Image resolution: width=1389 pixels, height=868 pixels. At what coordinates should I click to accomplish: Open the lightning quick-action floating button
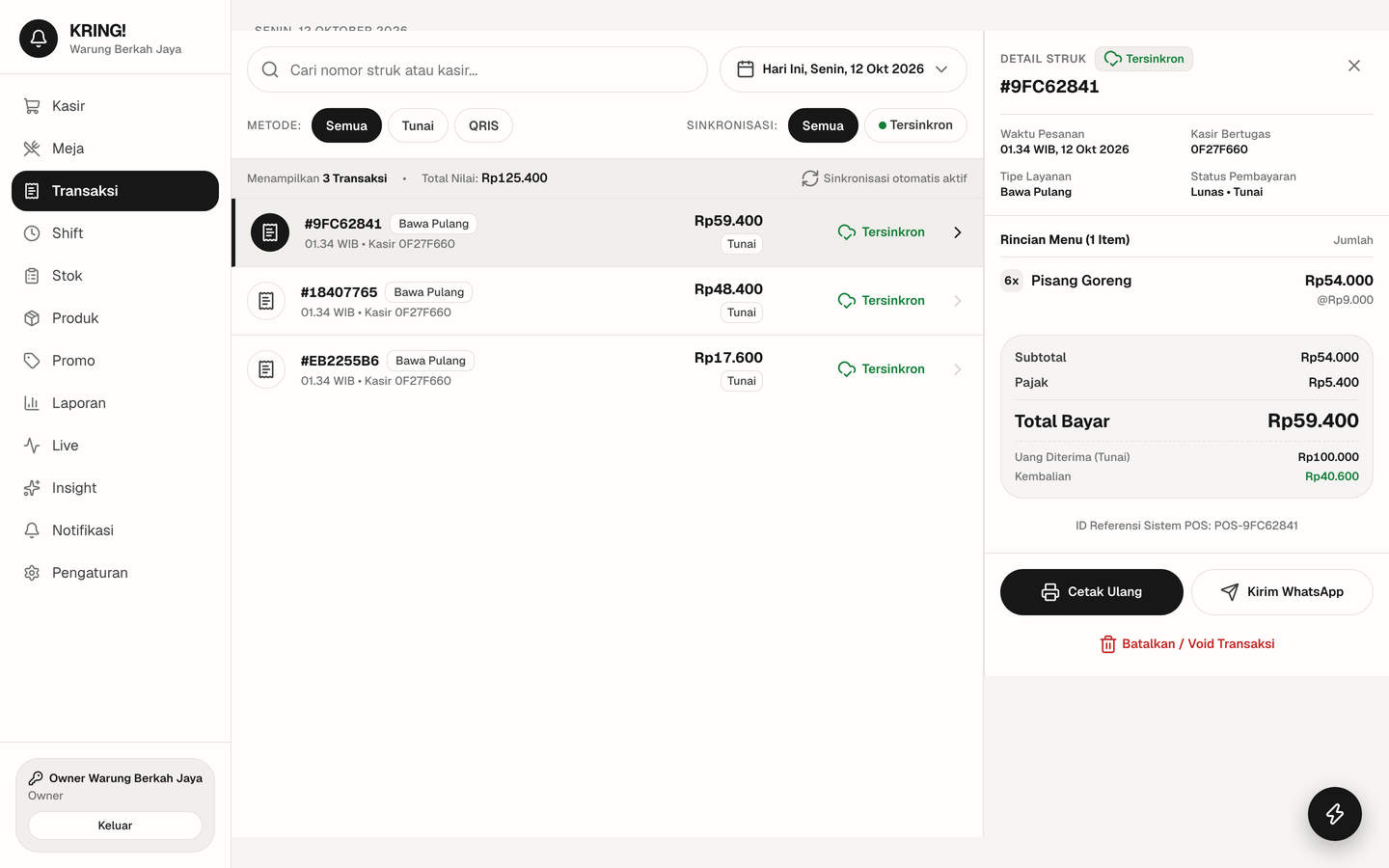pyautogui.click(x=1335, y=814)
